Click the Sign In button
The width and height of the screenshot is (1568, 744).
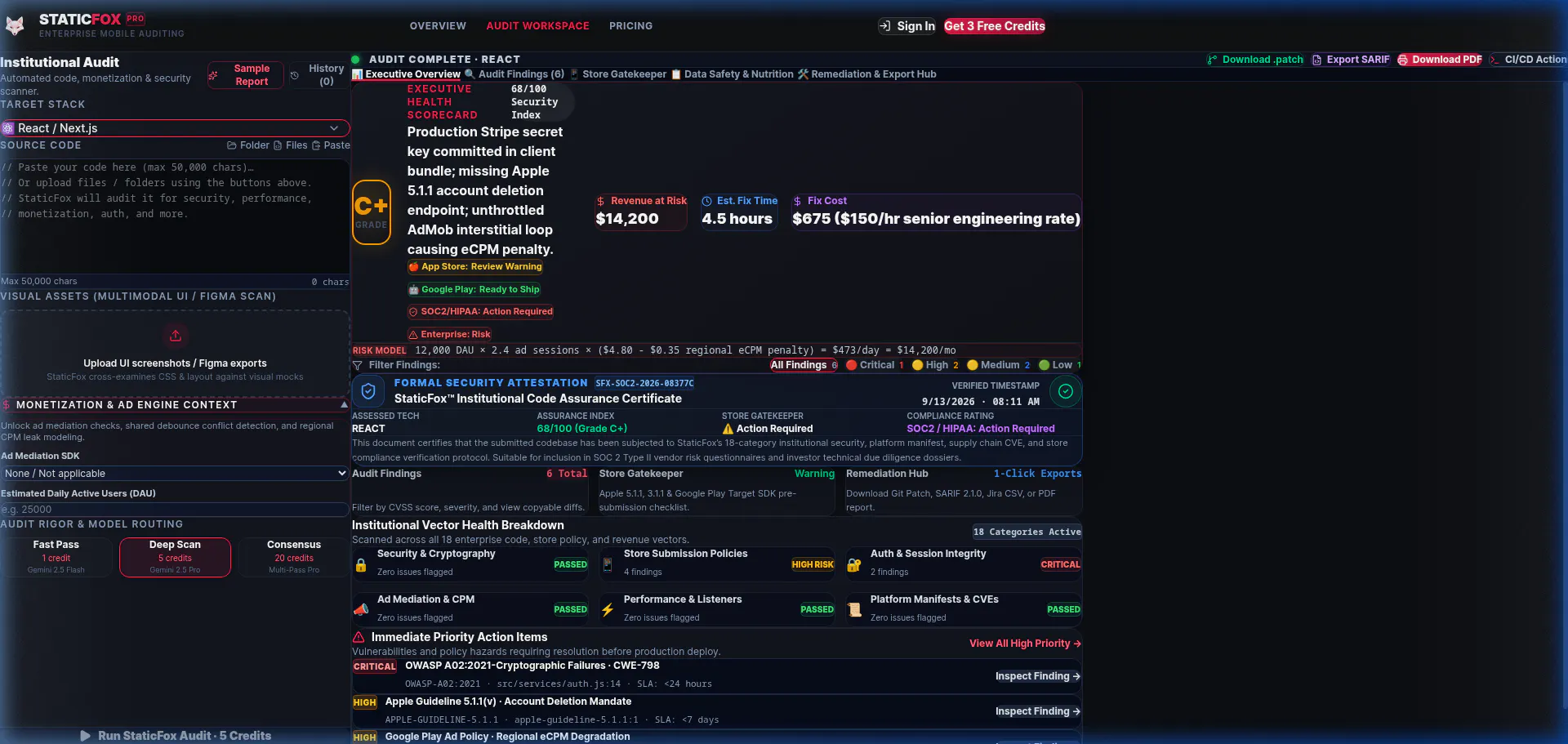point(906,26)
